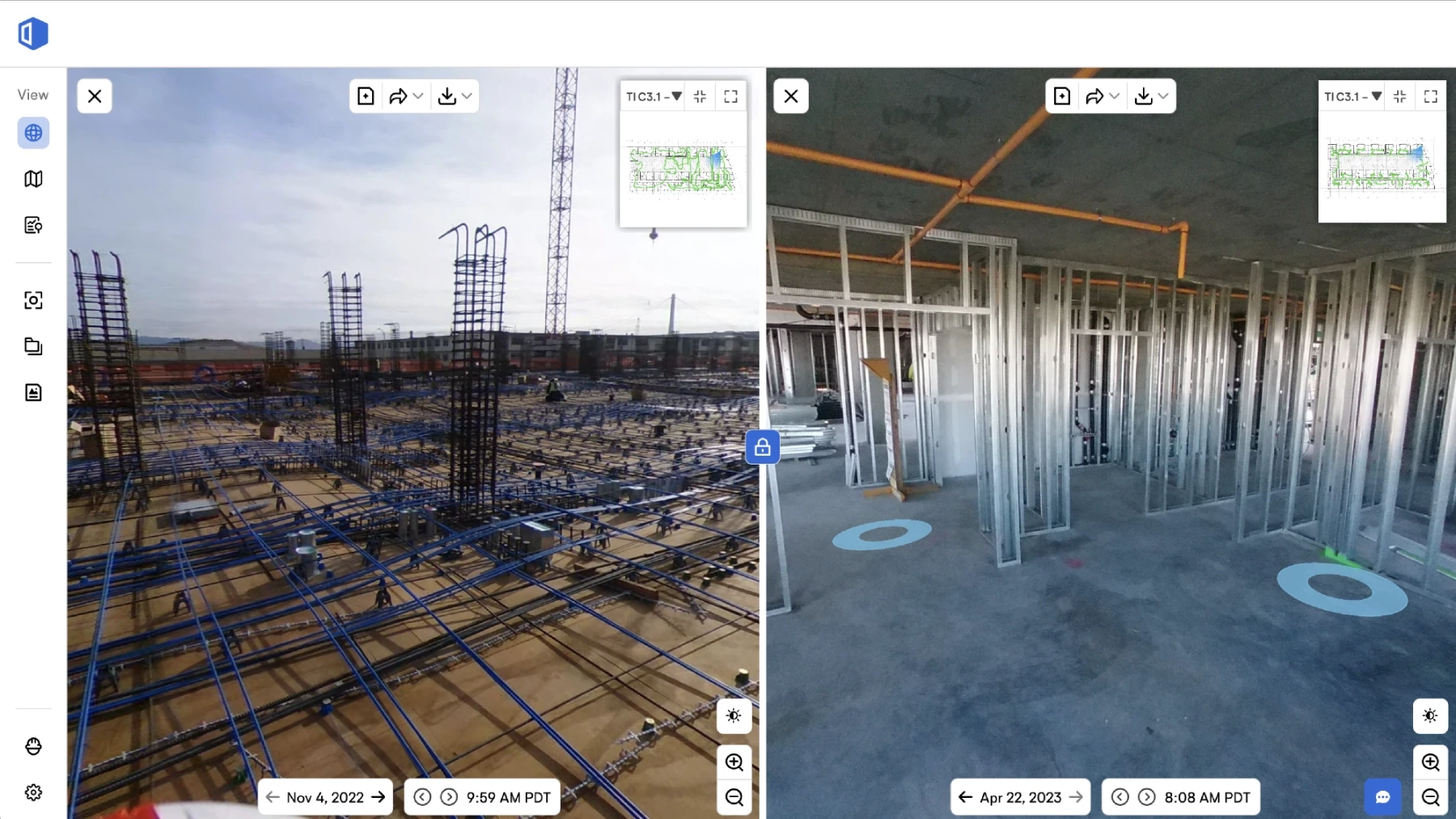The image size is (1456, 819).
Task: Open the hard hat icon in sidebar
Action: pyautogui.click(x=33, y=746)
